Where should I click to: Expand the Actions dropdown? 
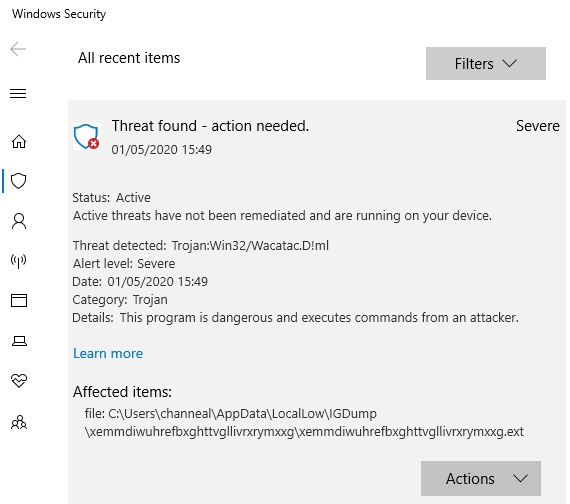(x=481, y=479)
